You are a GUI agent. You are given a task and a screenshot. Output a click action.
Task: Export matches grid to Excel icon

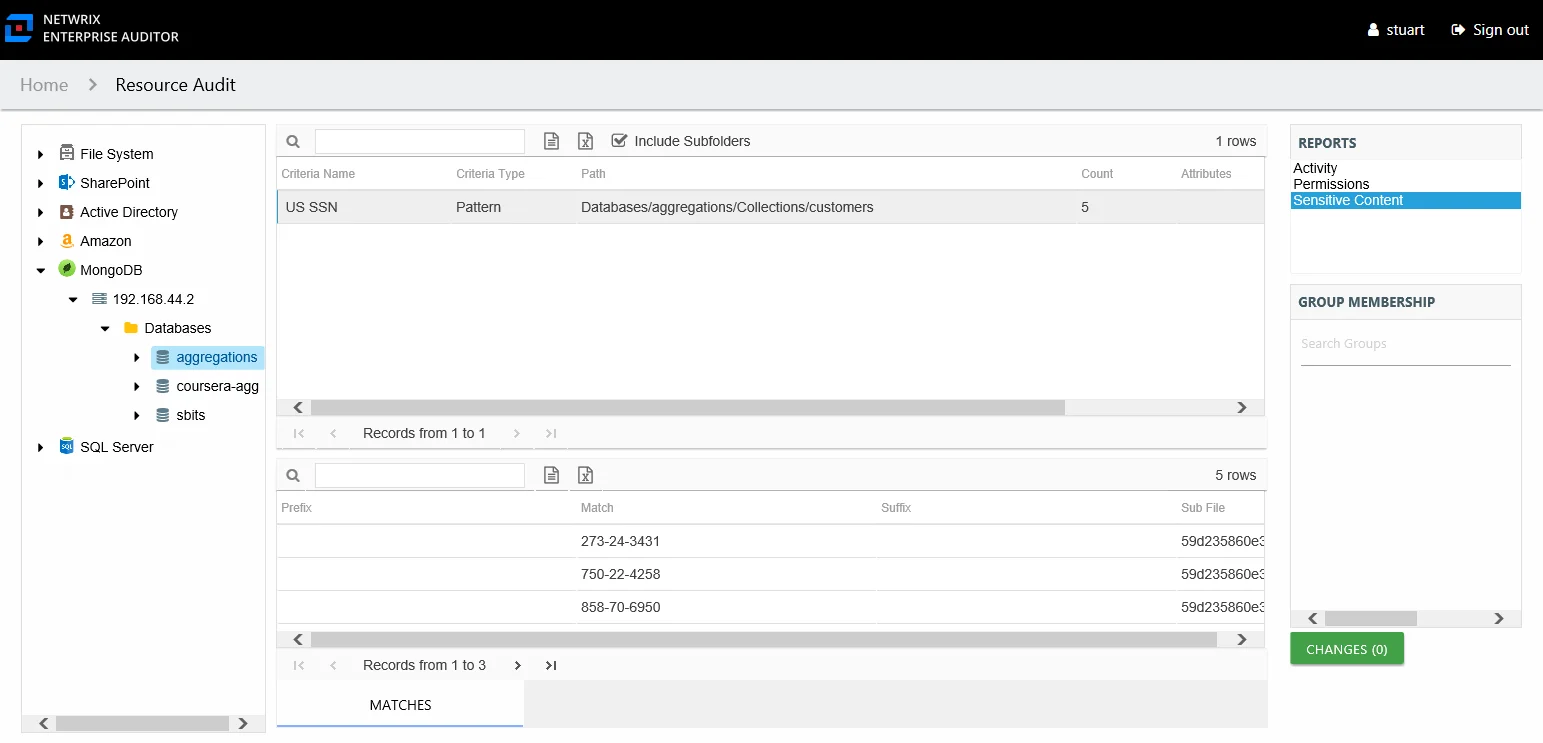586,475
